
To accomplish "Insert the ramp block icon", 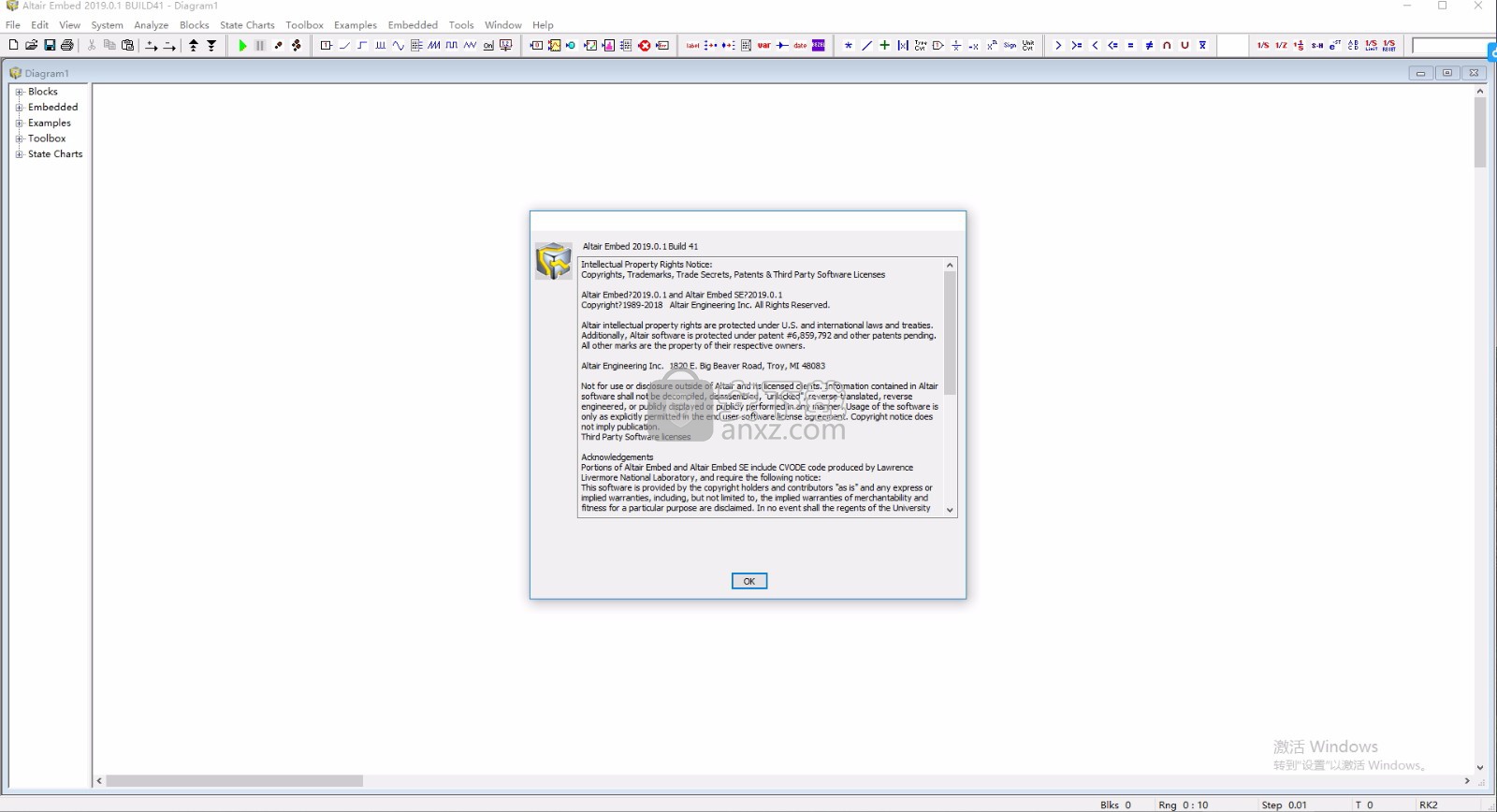I will click(344, 45).
